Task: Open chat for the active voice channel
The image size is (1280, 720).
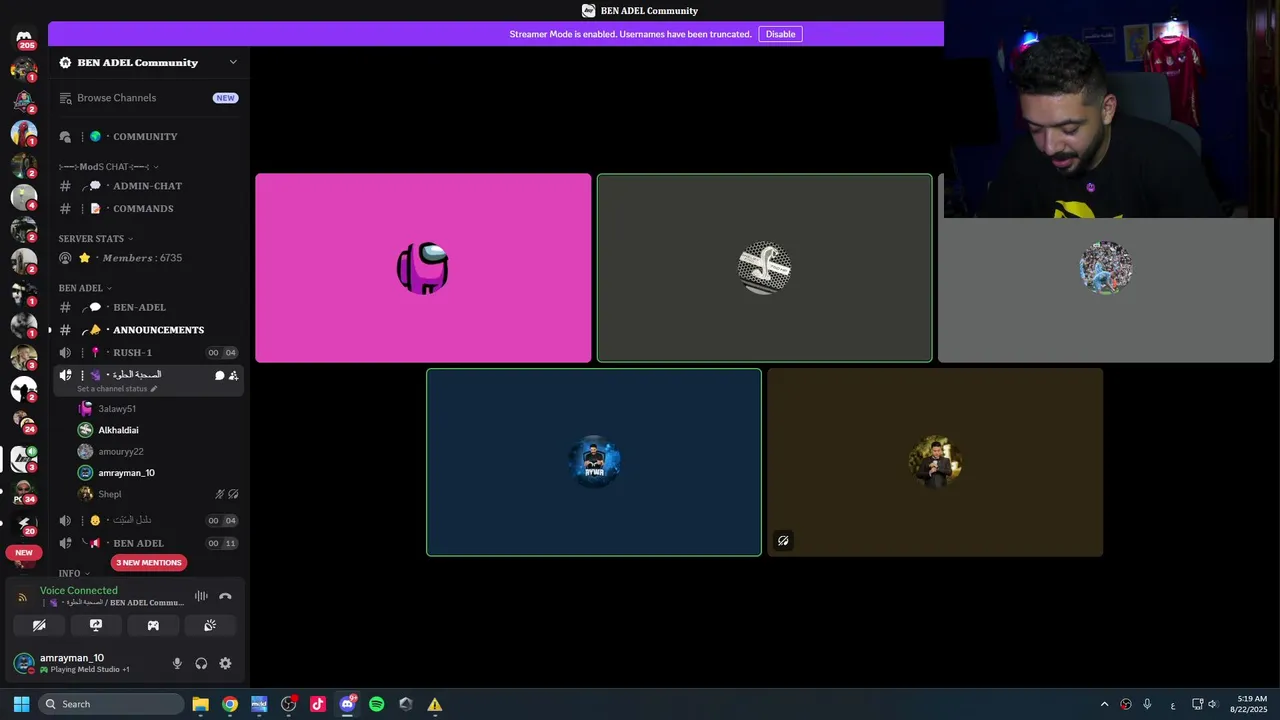Action: tap(219, 376)
